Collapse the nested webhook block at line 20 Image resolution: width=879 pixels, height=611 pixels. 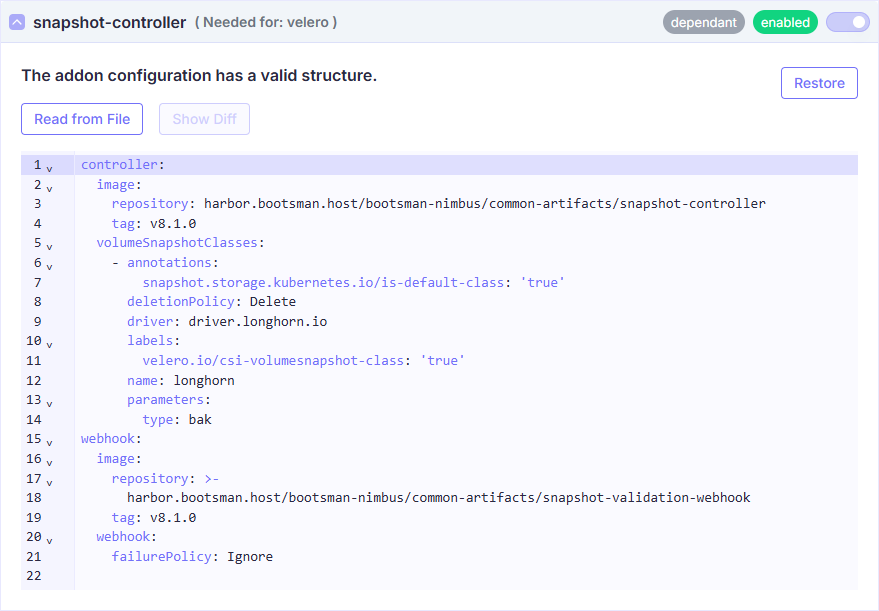(x=50, y=539)
